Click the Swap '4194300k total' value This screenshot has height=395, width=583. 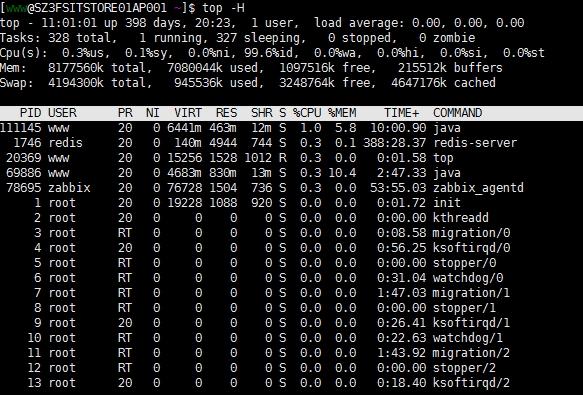pyautogui.click(x=97, y=83)
